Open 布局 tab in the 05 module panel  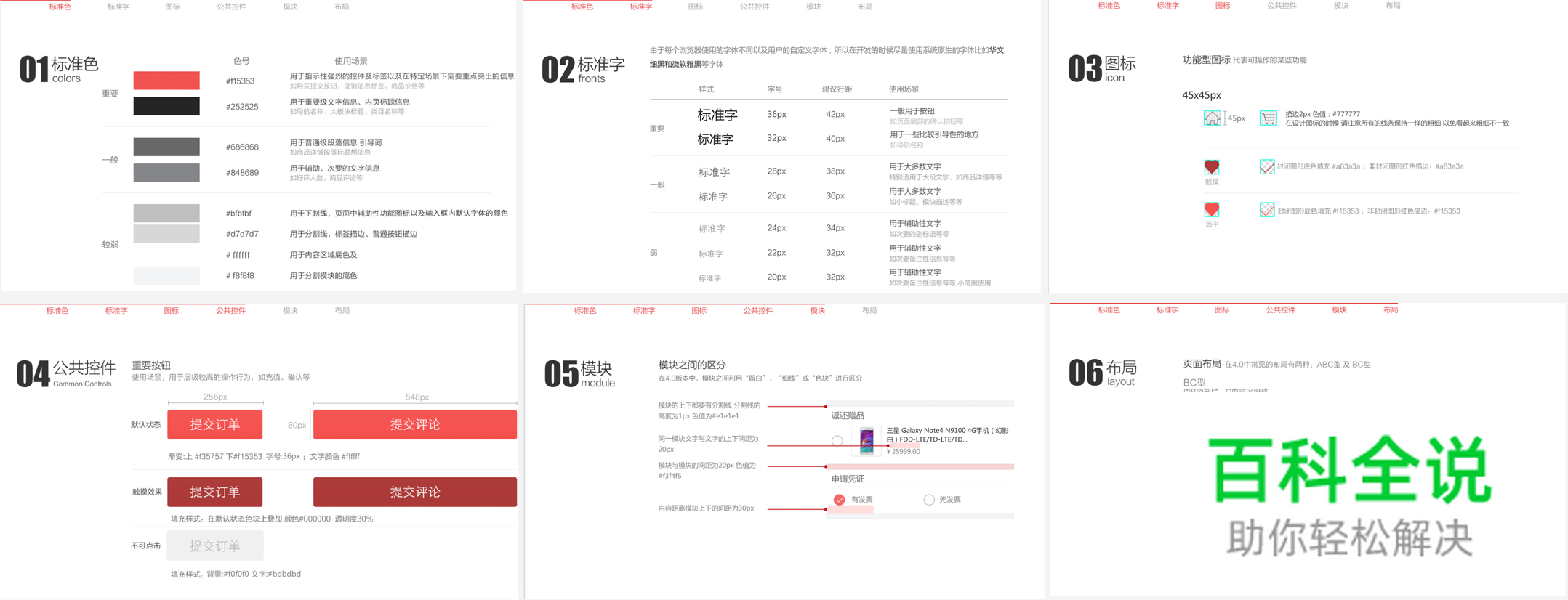869,311
